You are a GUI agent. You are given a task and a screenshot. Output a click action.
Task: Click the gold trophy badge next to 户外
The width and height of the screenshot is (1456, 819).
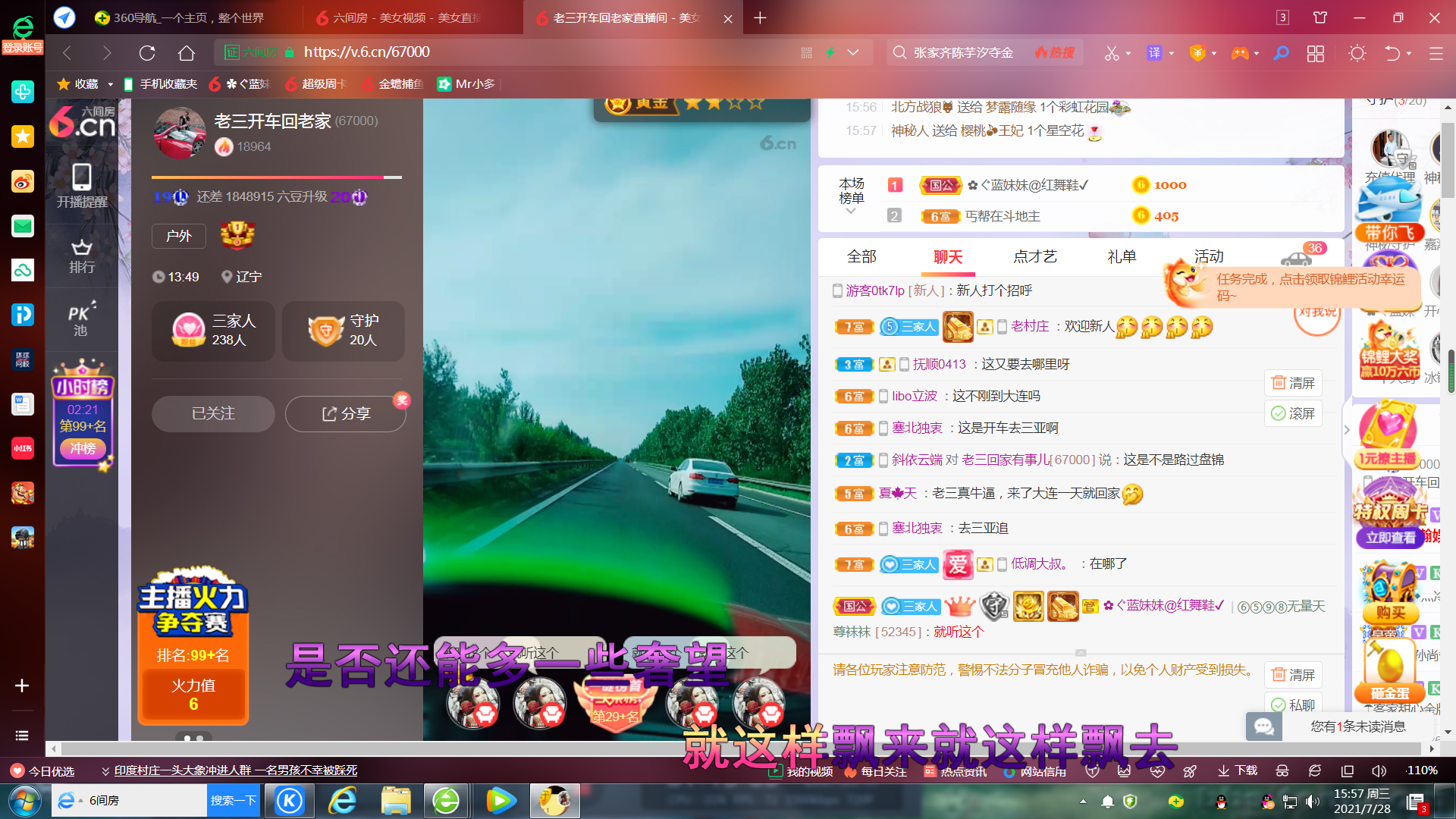point(237,235)
